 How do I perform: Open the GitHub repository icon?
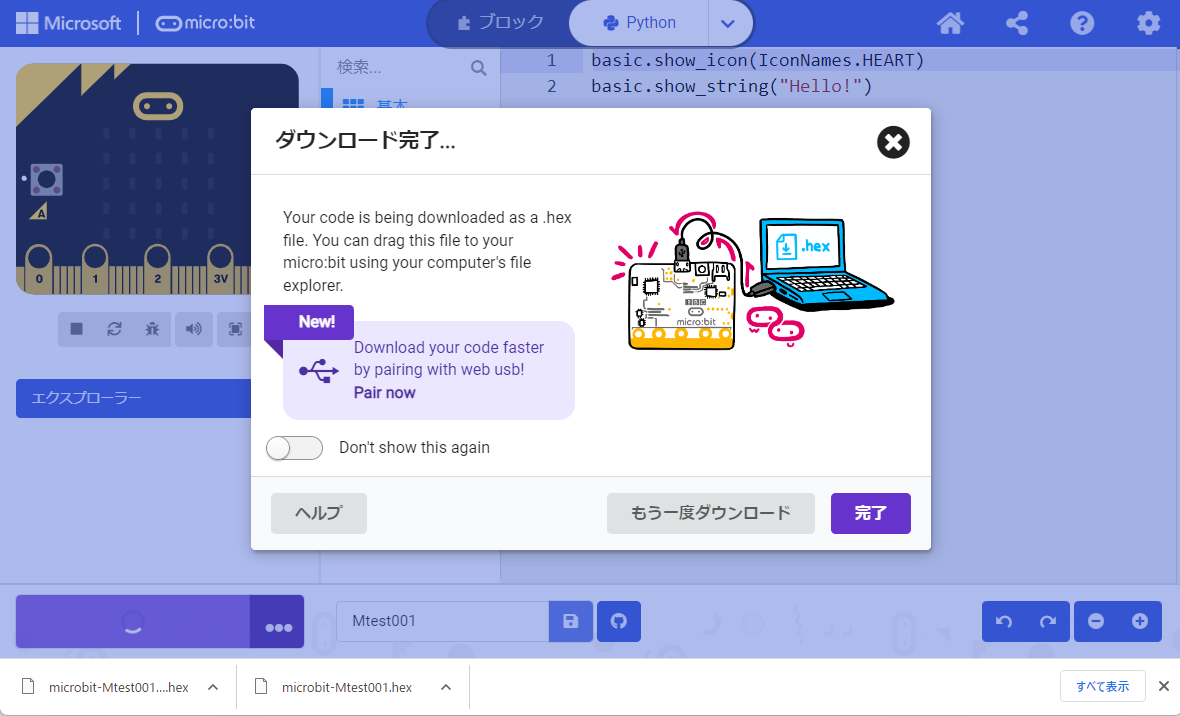(619, 621)
